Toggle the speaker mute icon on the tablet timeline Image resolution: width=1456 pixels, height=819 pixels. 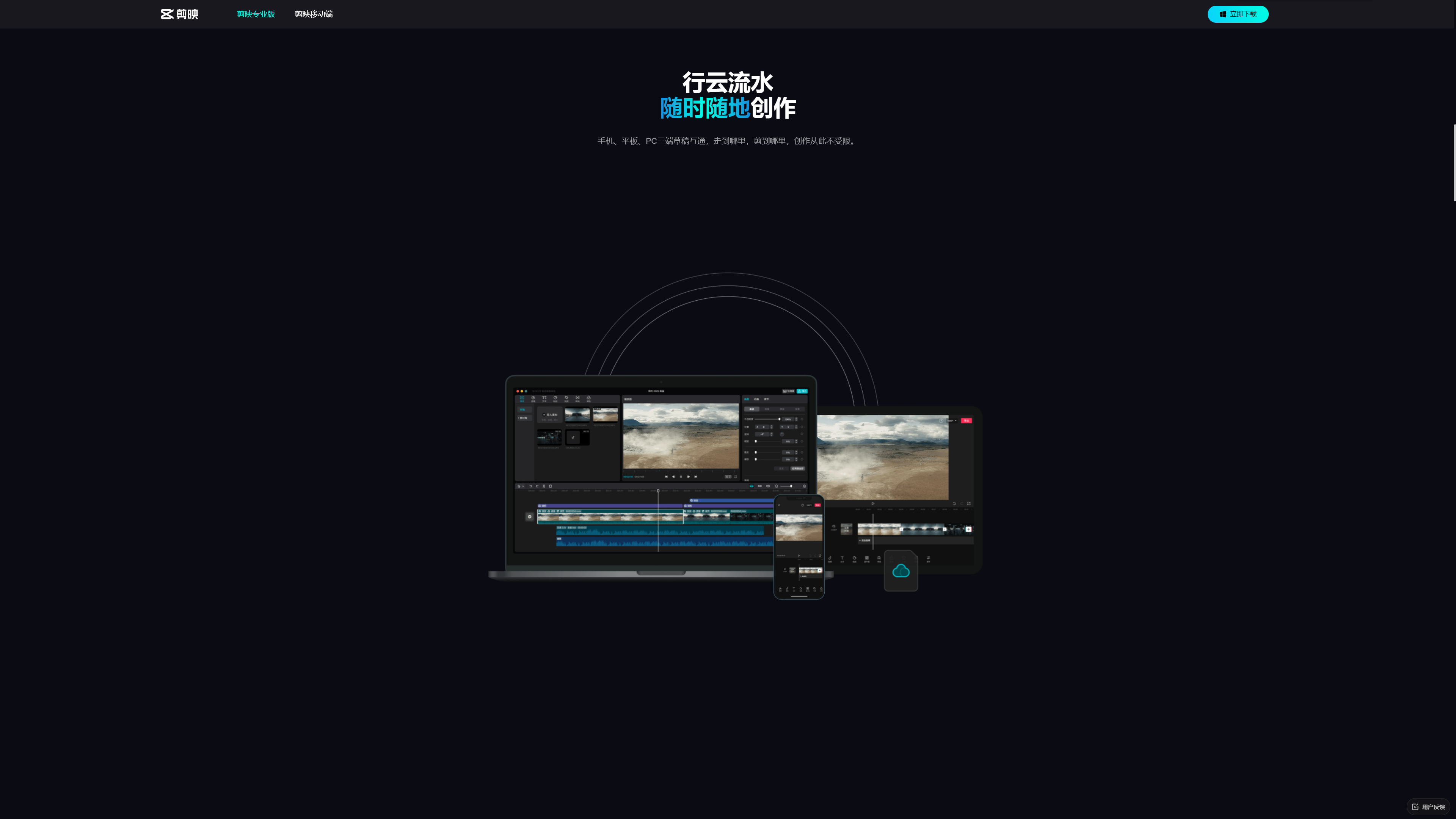click(x=834, y=526)
